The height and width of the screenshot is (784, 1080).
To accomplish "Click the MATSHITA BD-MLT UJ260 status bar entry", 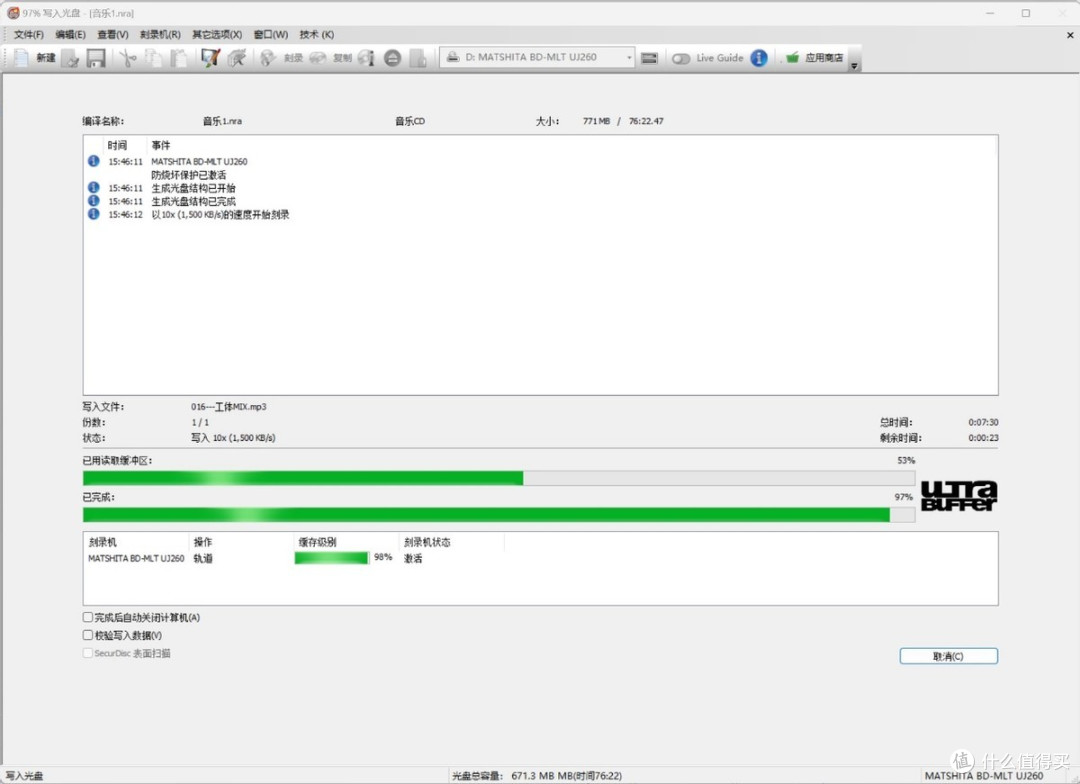I will tap(984, 776).
